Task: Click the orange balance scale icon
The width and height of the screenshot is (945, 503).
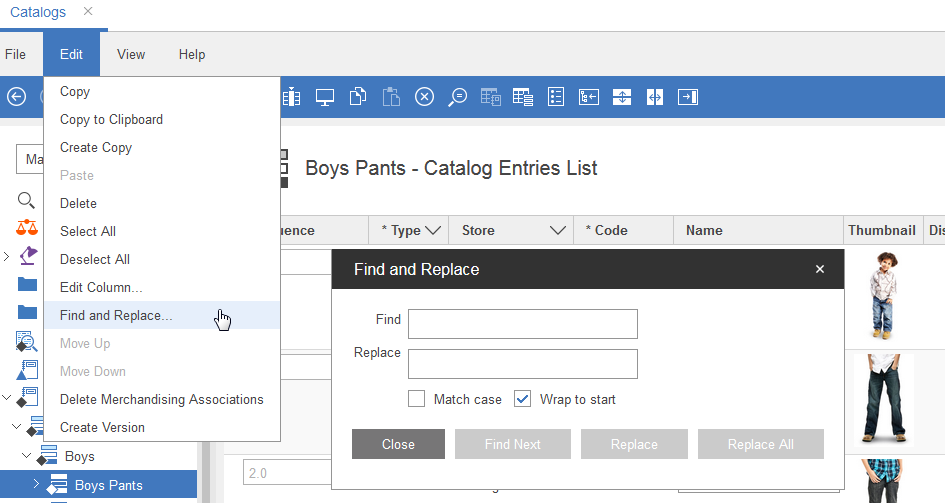Action: click(x=27, y=228)
